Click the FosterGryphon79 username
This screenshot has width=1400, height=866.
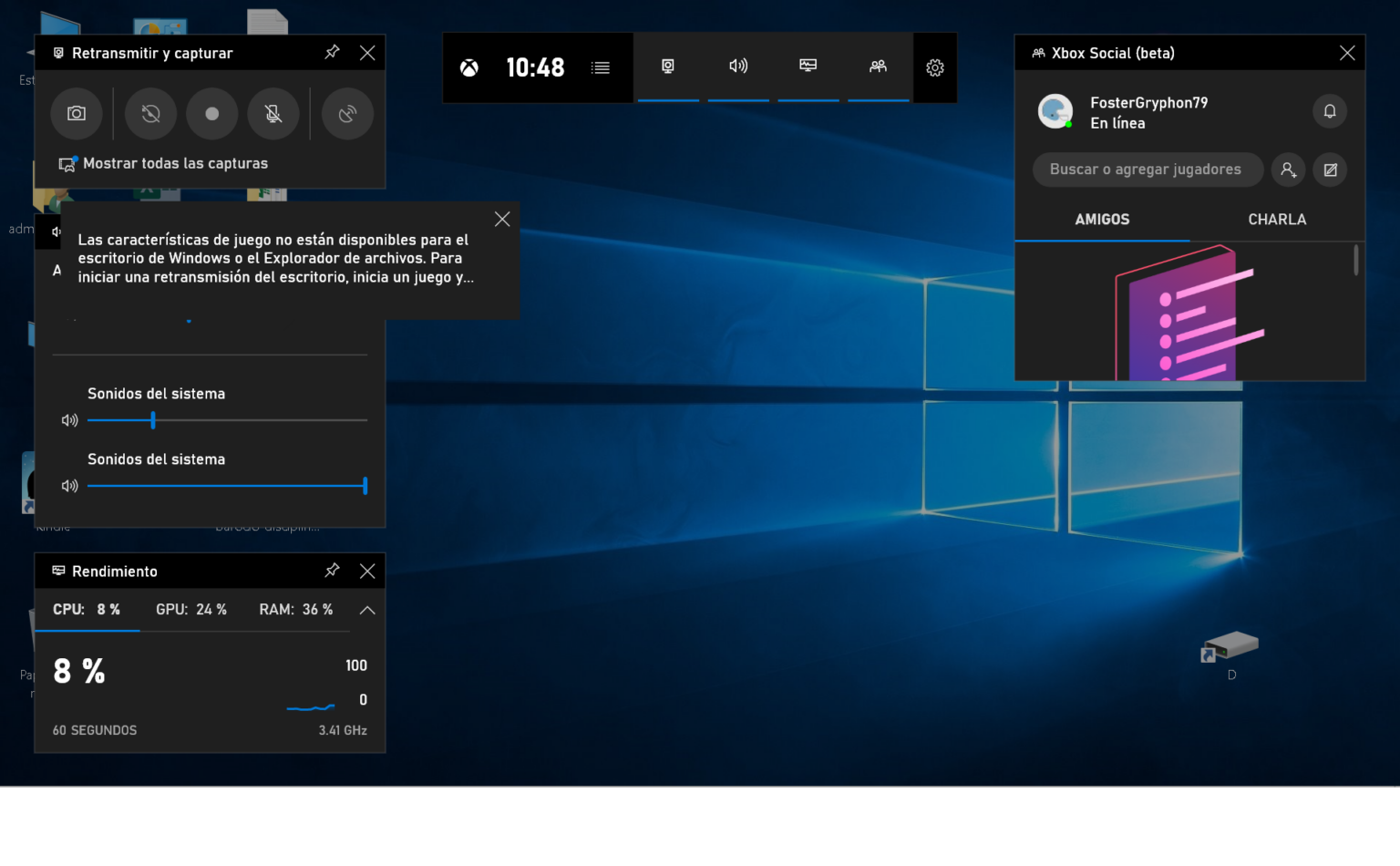click(x=1149, y=103)
